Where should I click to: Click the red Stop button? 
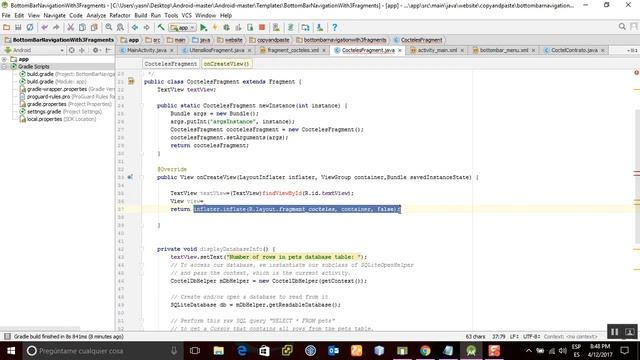click(x=262, y=27)
